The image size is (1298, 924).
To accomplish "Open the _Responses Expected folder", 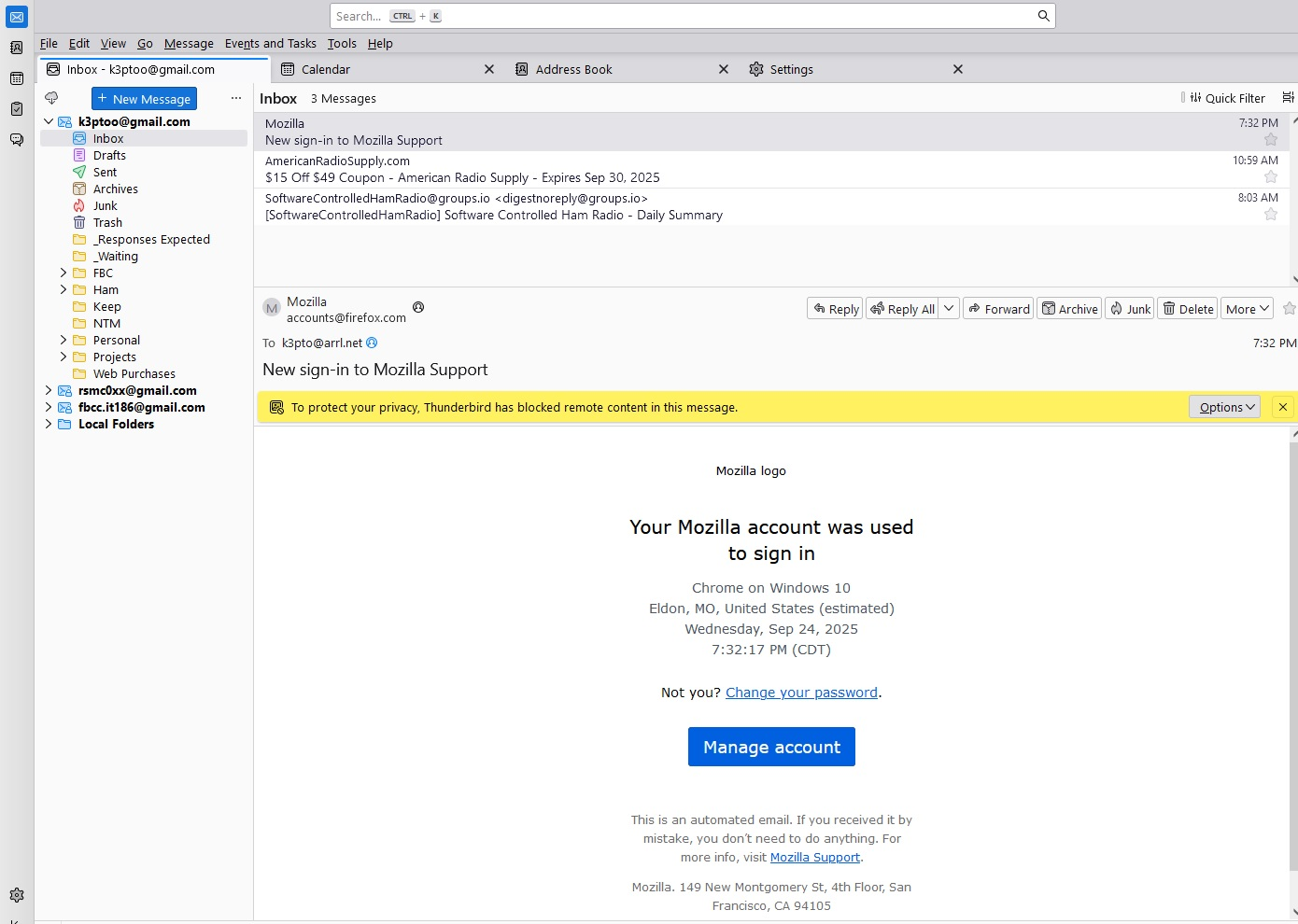I will 144,240.
